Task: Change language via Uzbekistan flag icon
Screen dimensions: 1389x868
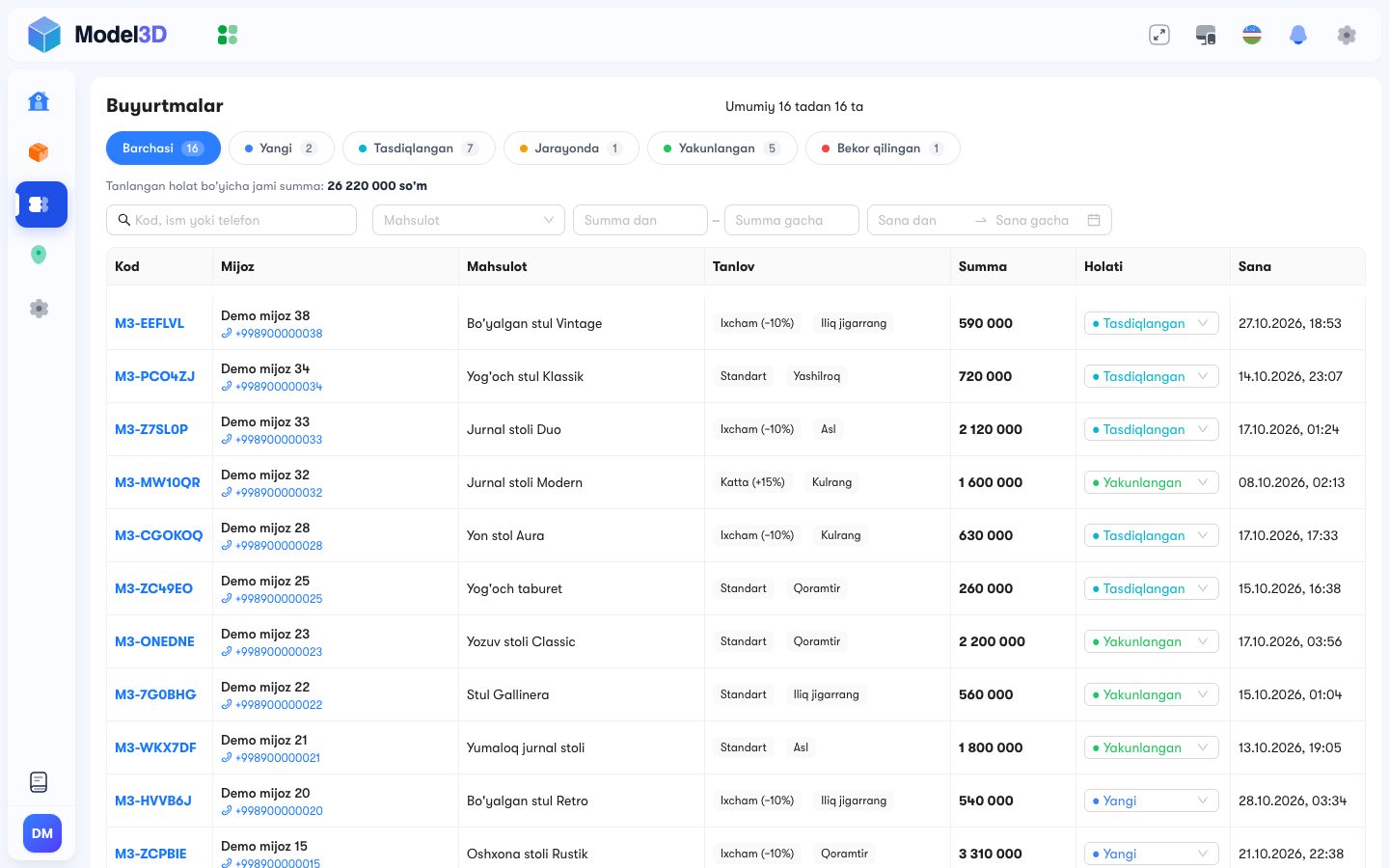Action: click(1252, 35)
